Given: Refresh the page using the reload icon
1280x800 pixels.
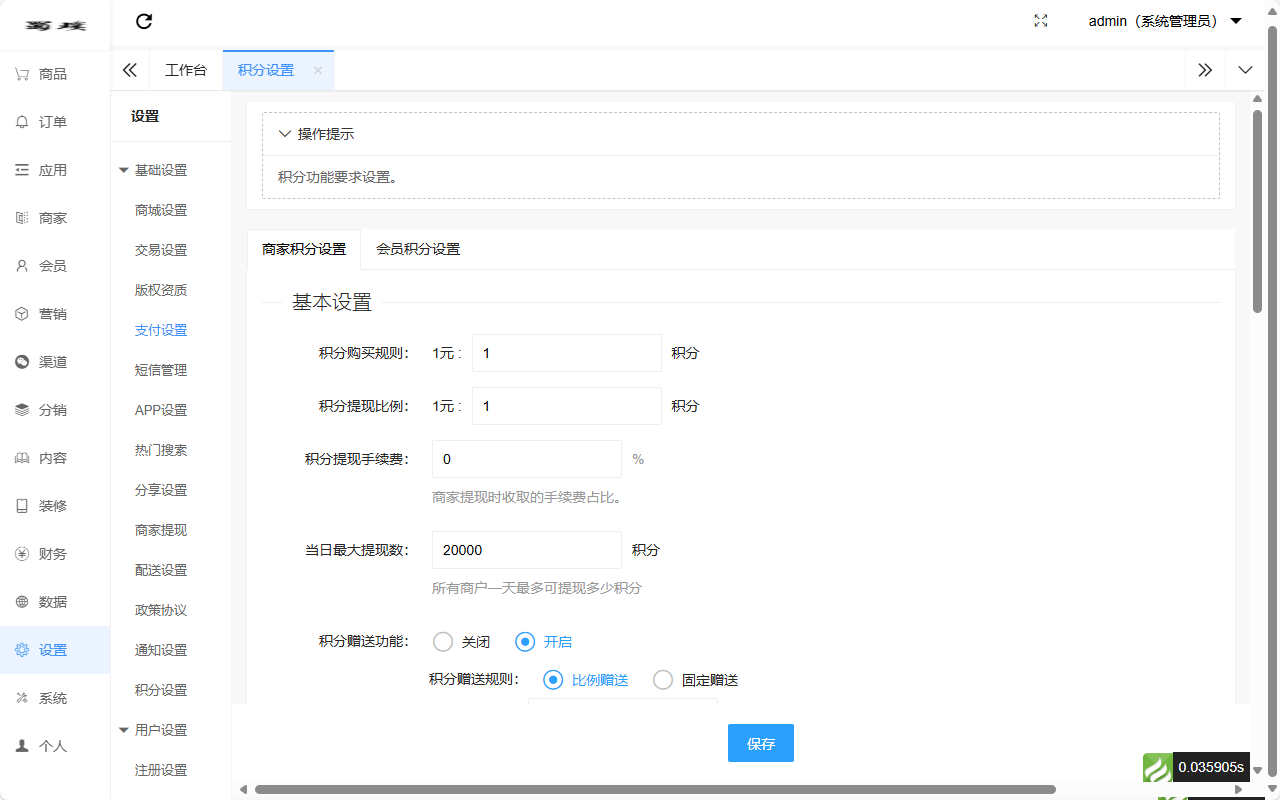Looking at the screenshot, I should coord(144,21).
